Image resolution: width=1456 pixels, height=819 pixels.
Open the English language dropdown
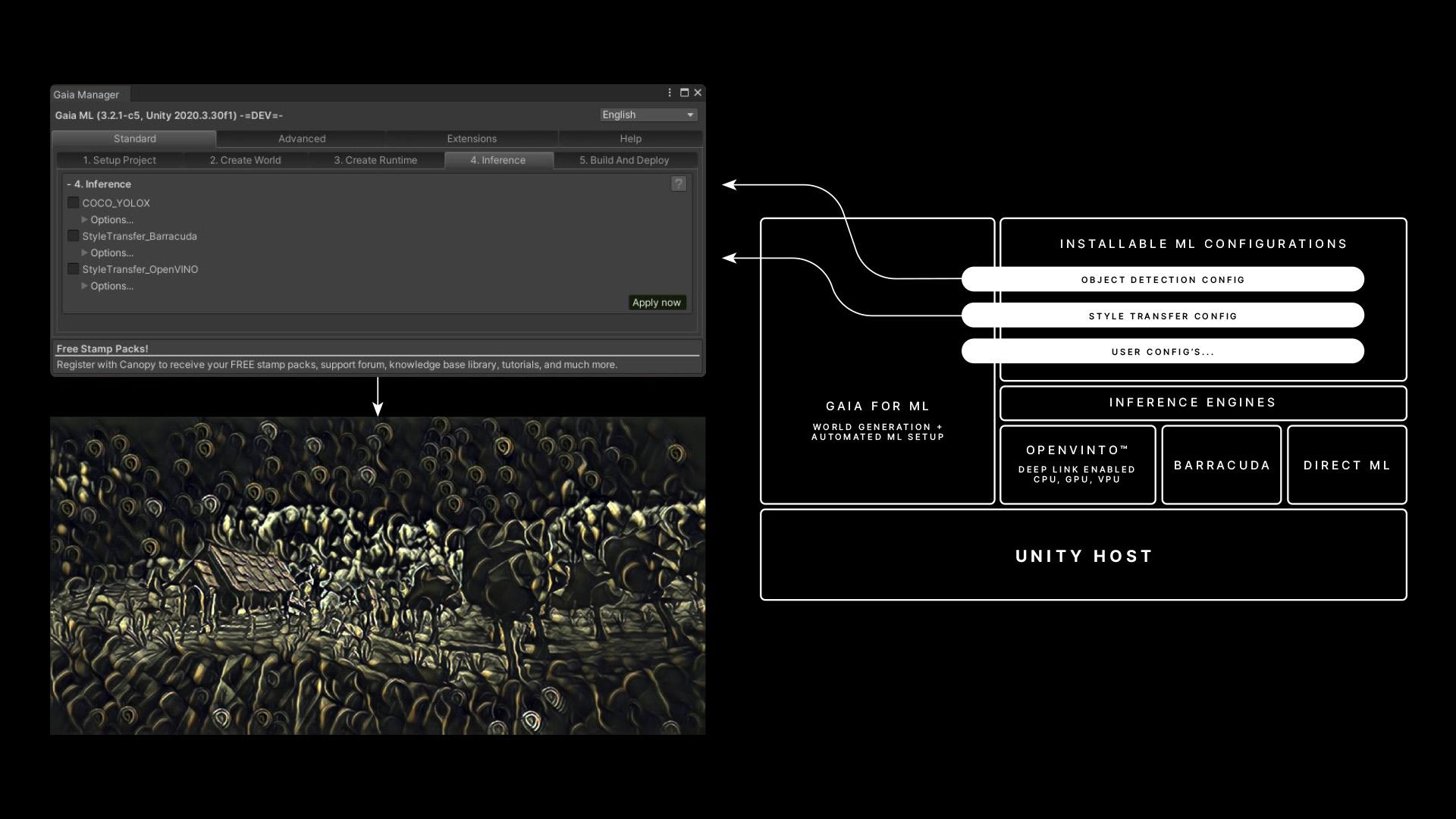[x=648, y=115]
